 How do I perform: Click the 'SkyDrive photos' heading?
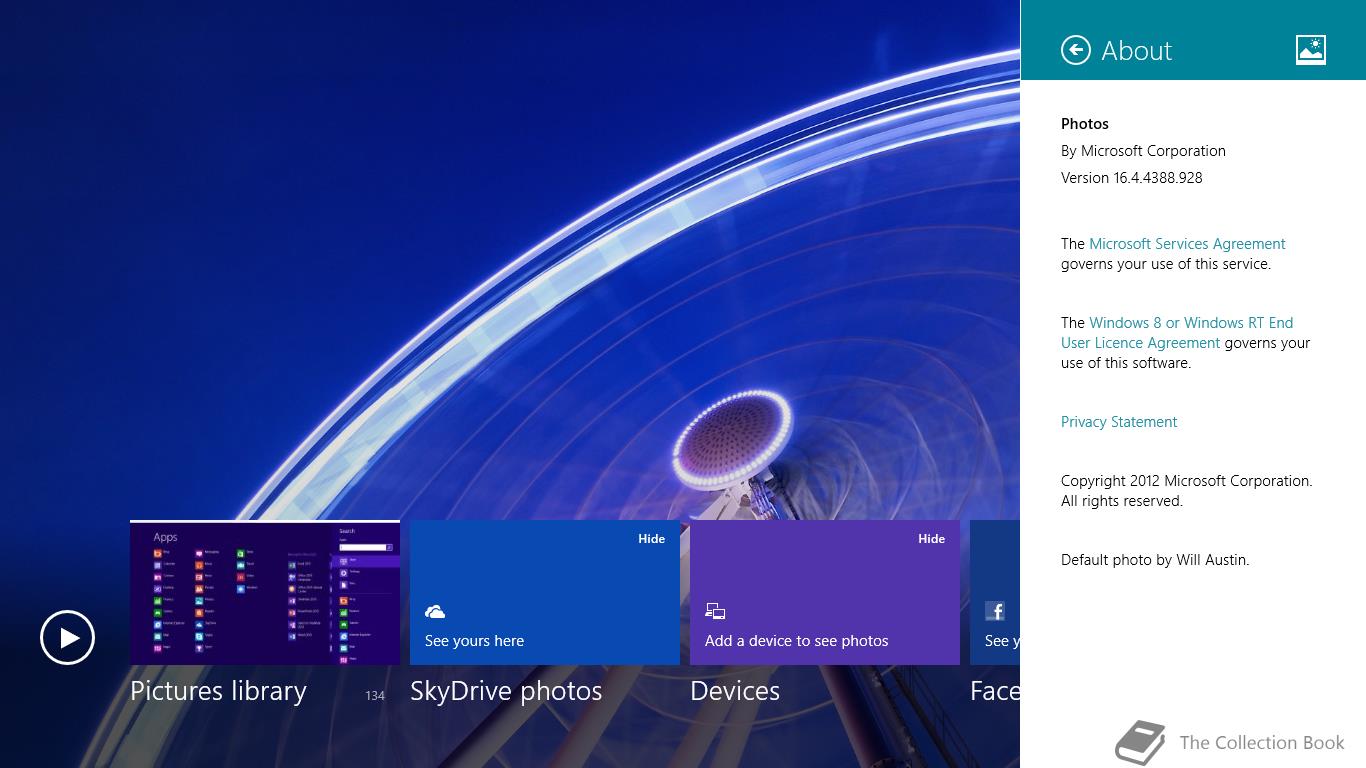click(x=506, y=691)
